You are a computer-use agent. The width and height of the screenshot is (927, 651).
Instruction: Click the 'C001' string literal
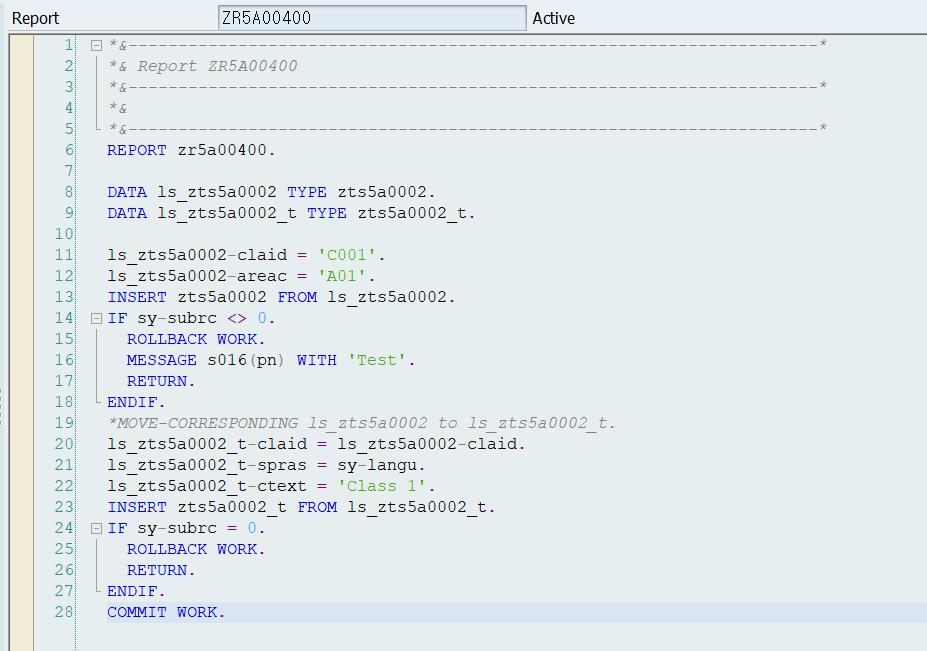point(346,255)
